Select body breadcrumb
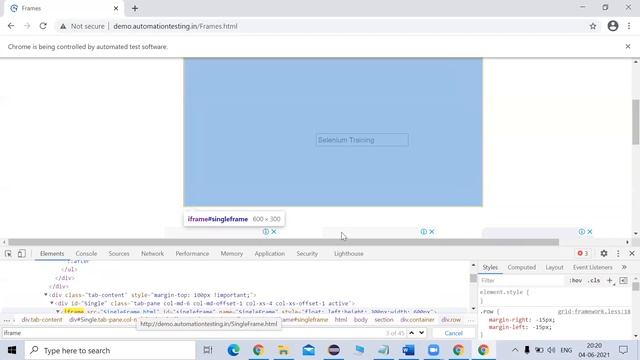The width and height of the screenshot is (640, 360). 360,320
